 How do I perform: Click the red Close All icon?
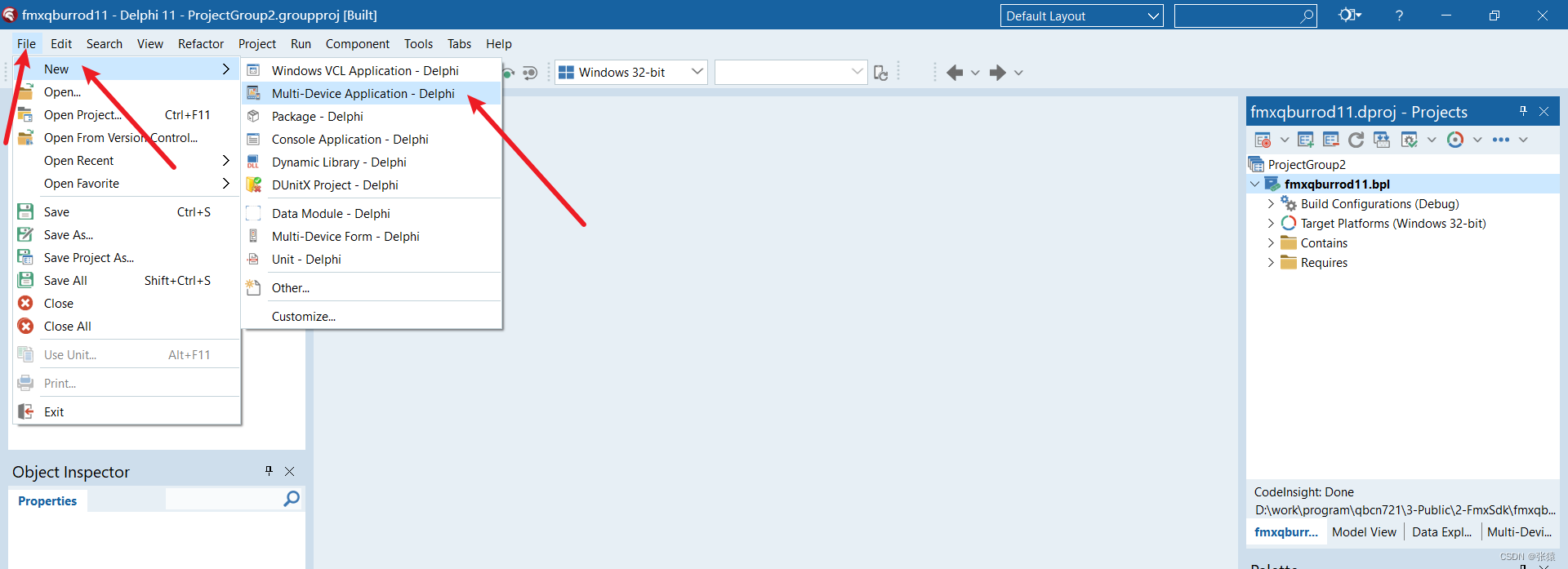[26, 326]
